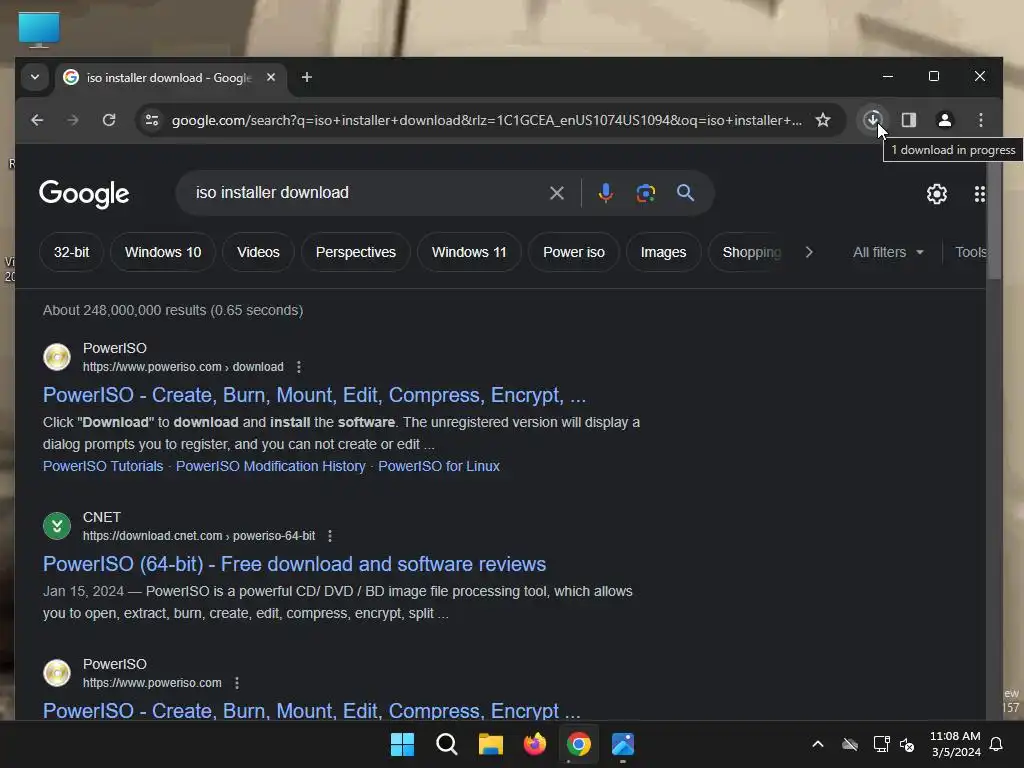
Task: Click the muted volume tray icon
Action: coord(906,744)
